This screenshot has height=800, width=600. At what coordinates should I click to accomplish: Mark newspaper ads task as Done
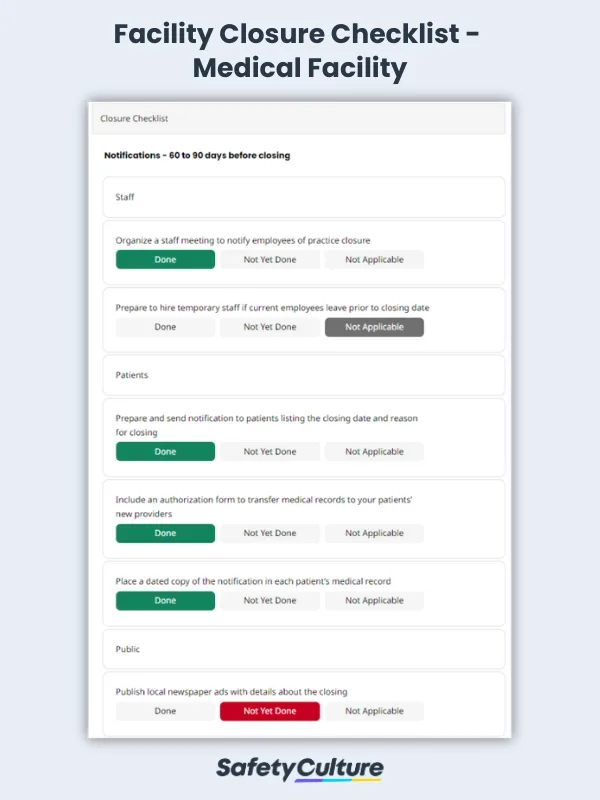165,711
